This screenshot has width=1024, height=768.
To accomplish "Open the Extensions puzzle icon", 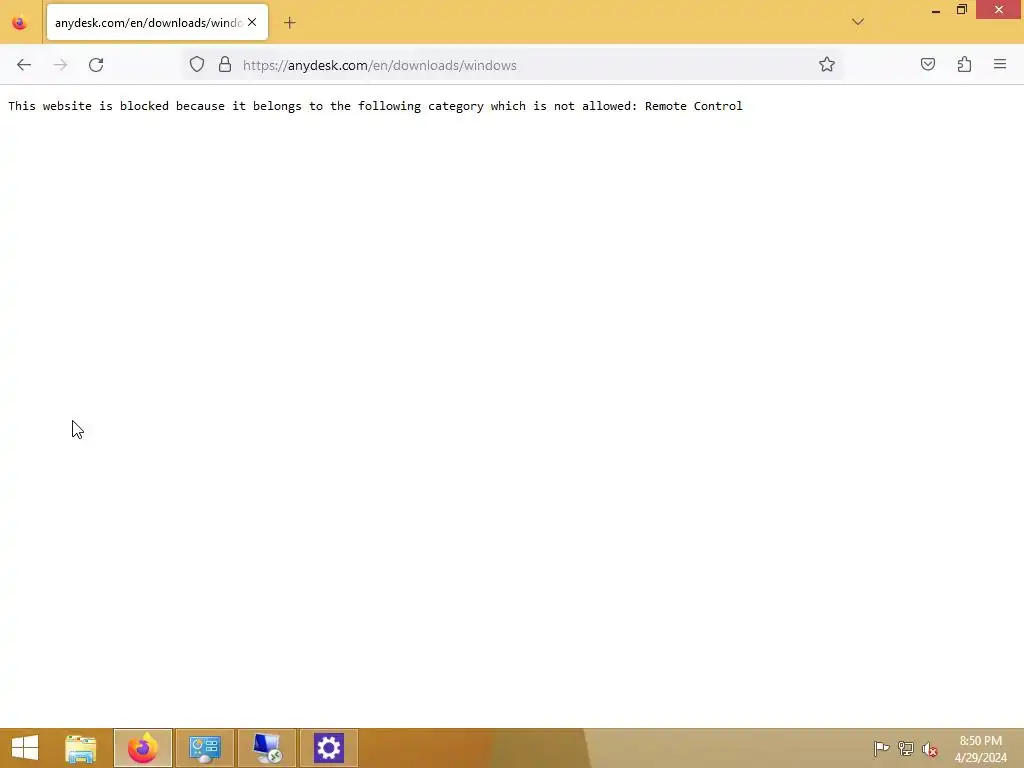I will point(964,64).
